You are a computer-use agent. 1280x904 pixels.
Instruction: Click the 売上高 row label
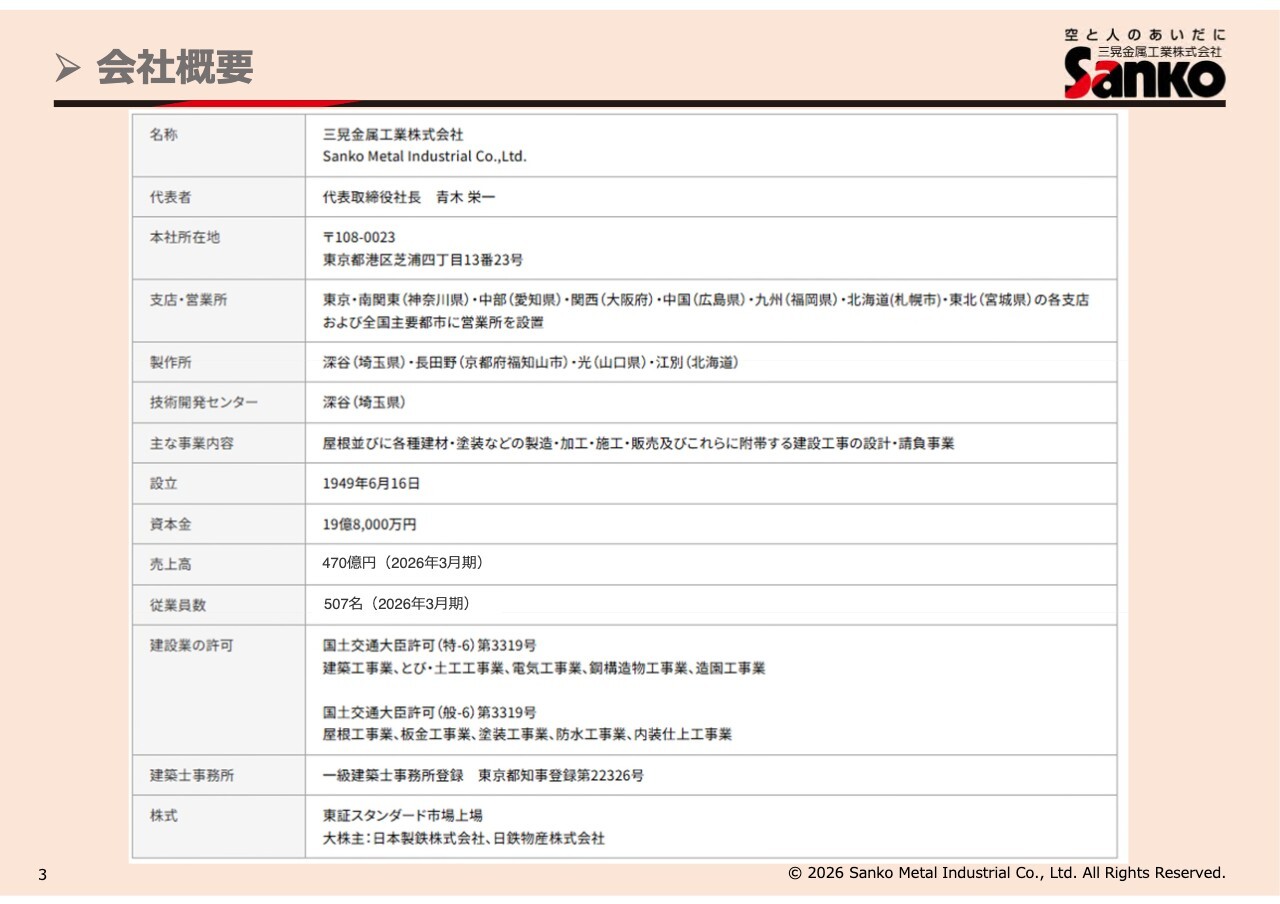tap(170, 565)
